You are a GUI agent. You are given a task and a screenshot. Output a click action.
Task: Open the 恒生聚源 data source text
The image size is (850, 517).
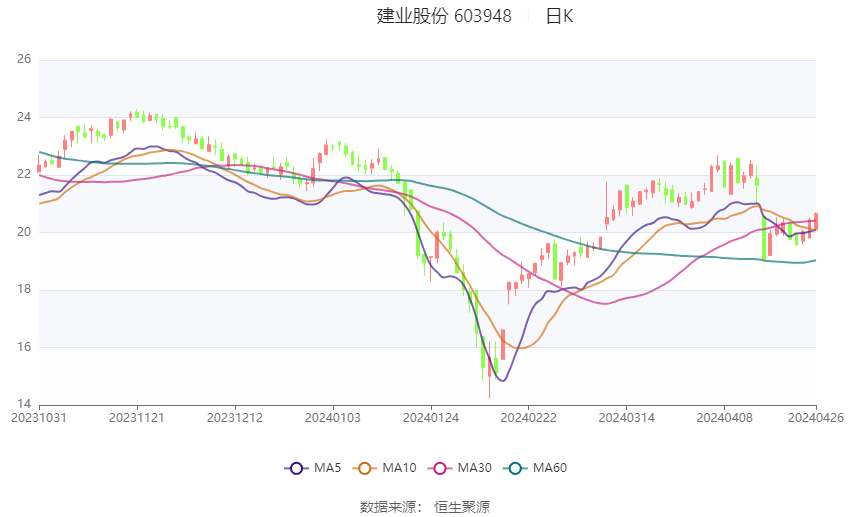click(x=462, y=507)
